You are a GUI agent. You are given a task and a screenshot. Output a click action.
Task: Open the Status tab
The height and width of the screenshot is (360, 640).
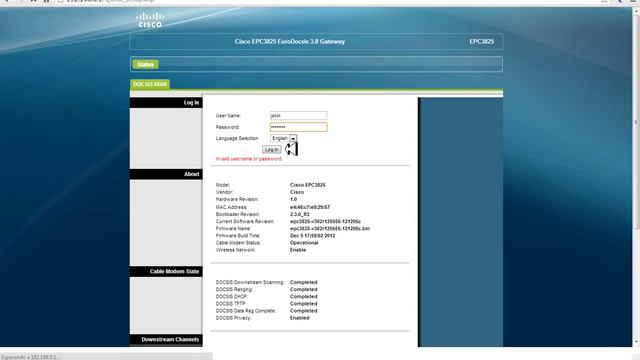[145, 64]
